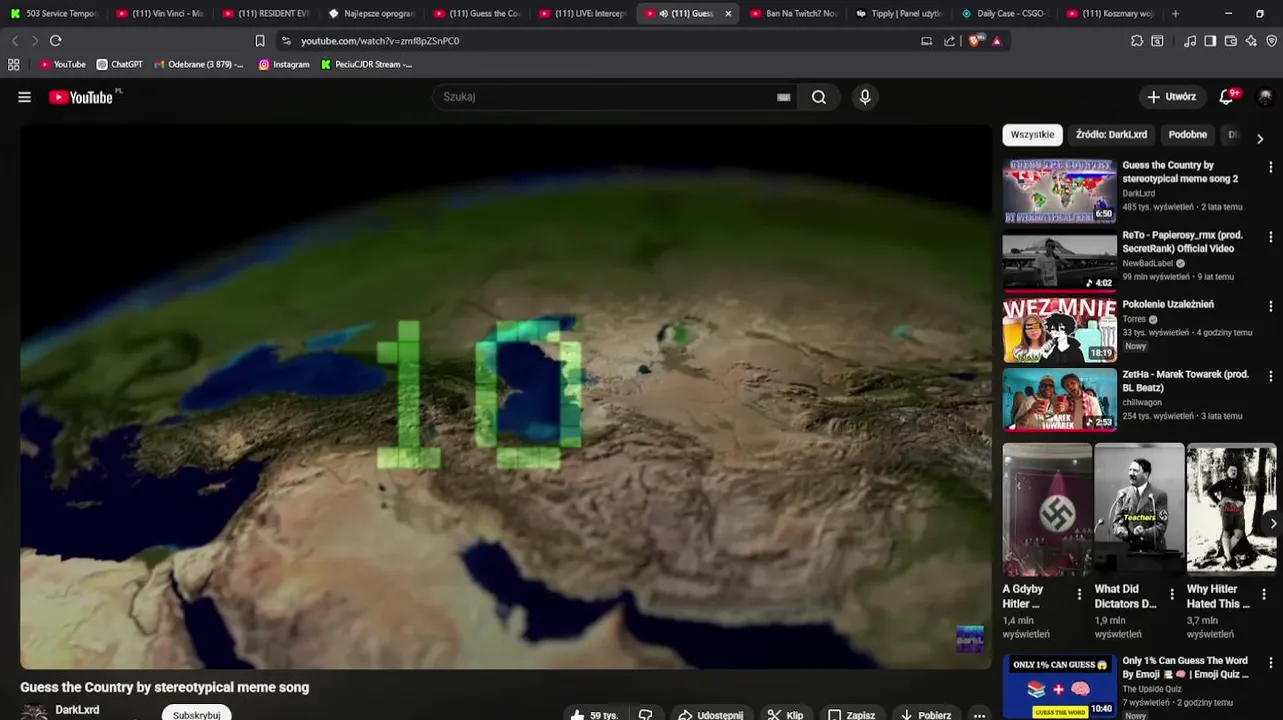Share the page using the address bar share icon
The image size is (1283, 720).
(949, 41)
